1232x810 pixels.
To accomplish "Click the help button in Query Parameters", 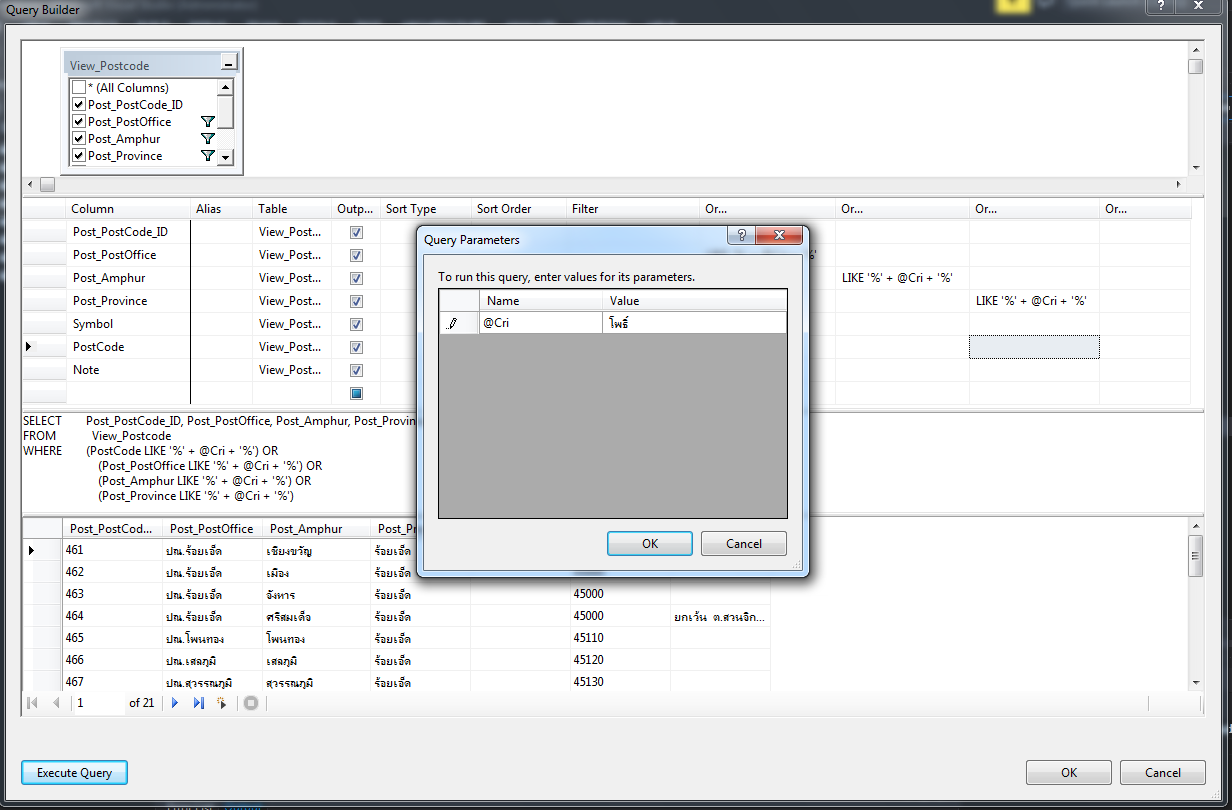I will coord(741,236).
